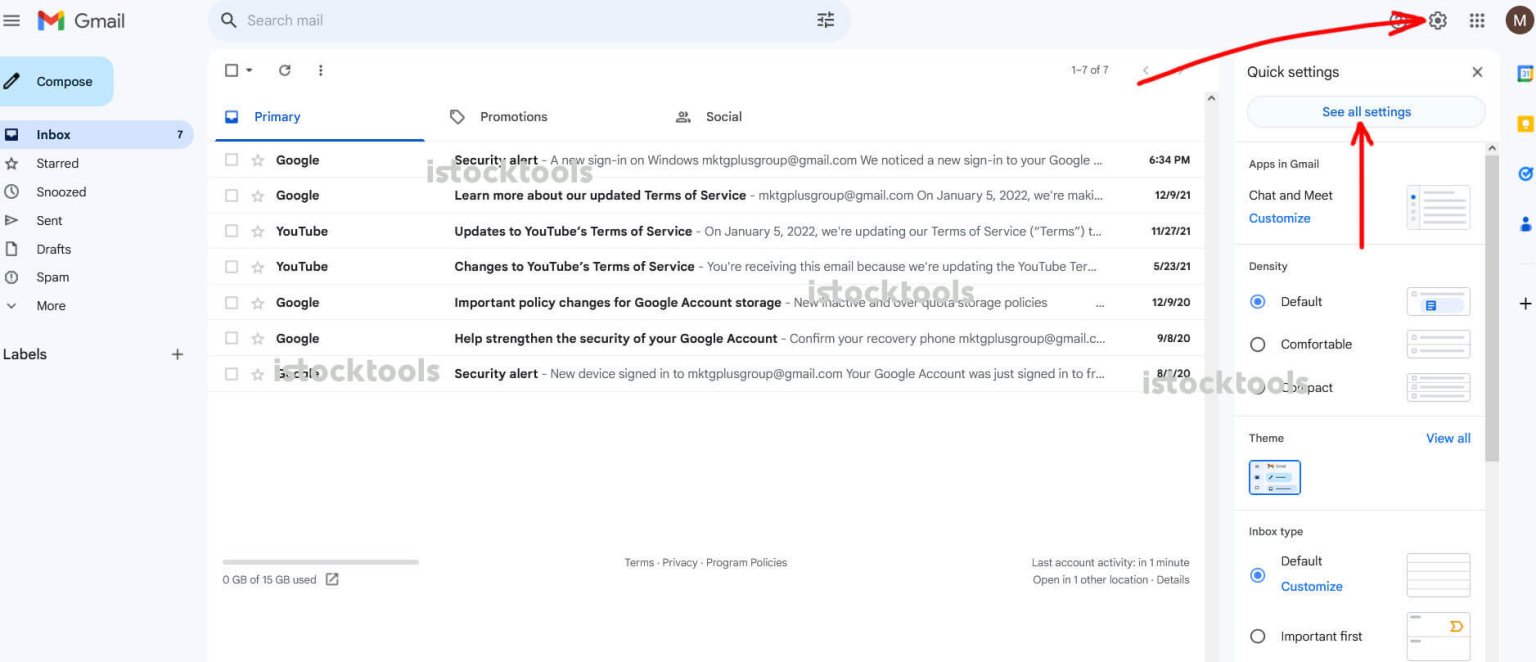Select the Comfortable density radio button
The image size is (1536, 662).
1257,343
